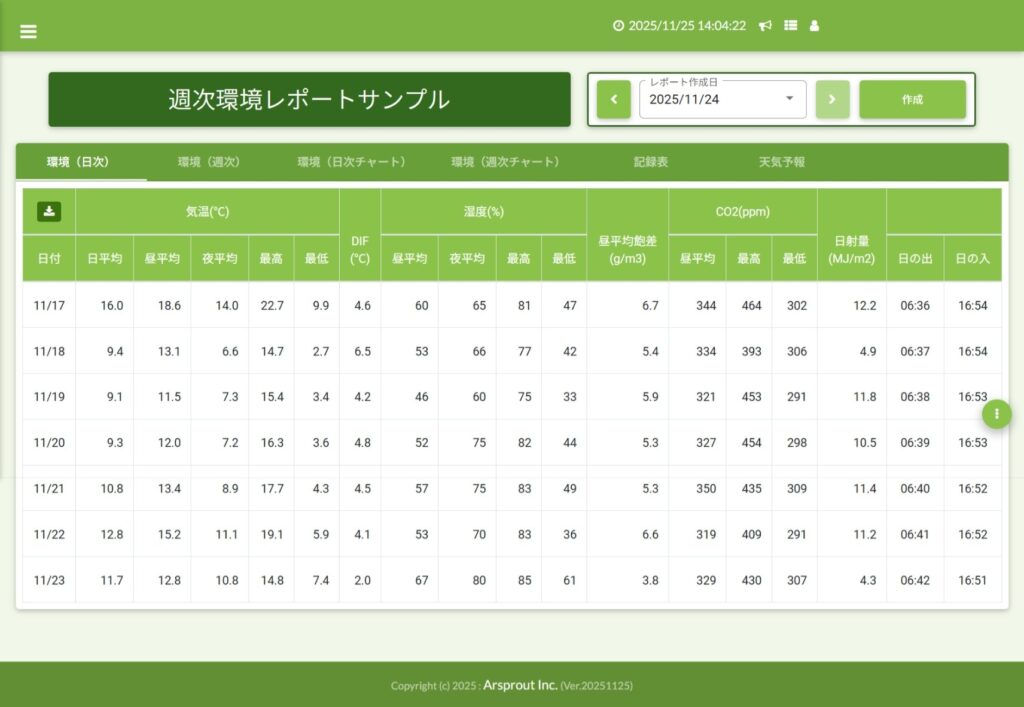
Task: Click the 日射量 column header
Action: click(851, 249)
